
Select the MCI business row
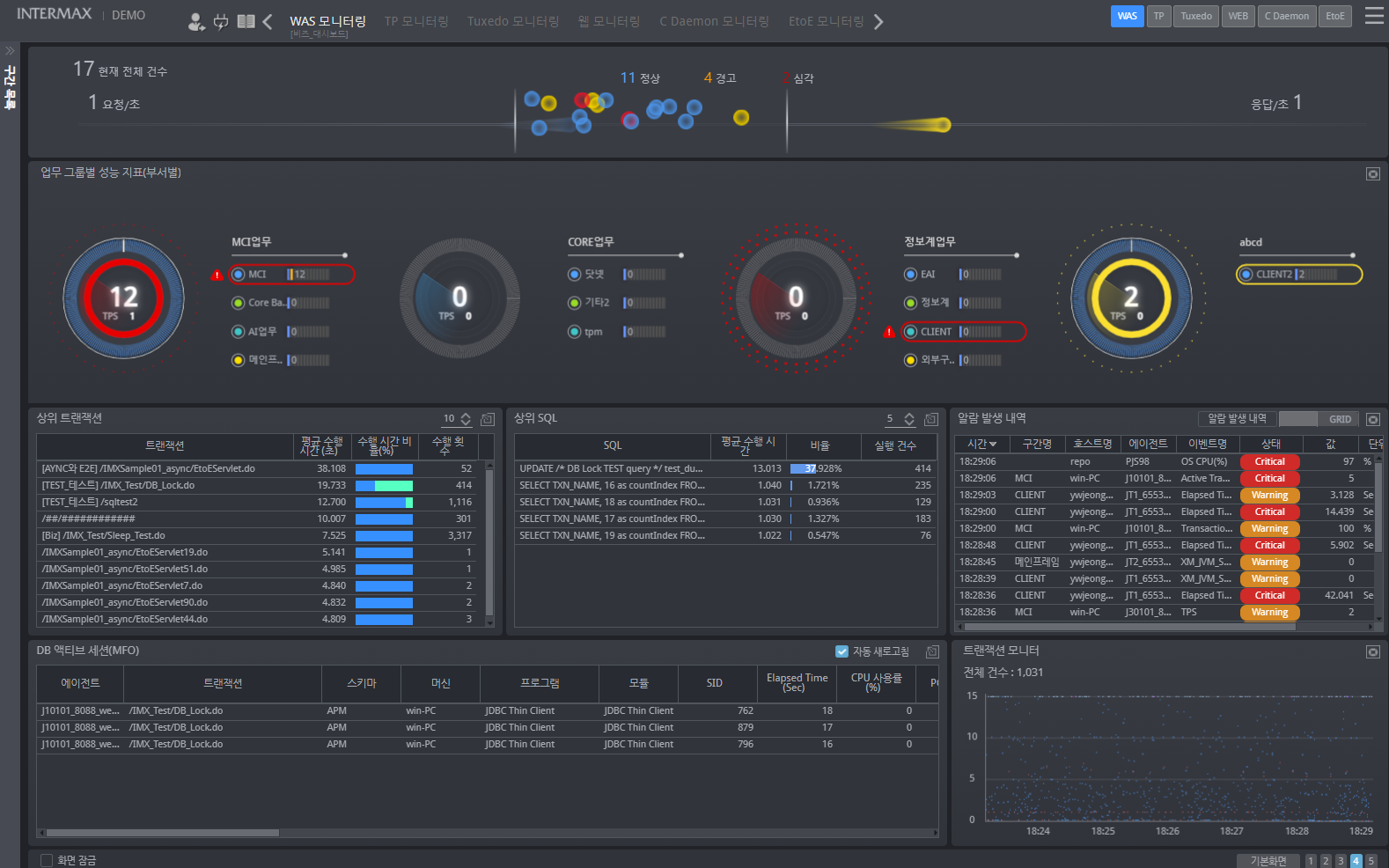pos(292,275)
